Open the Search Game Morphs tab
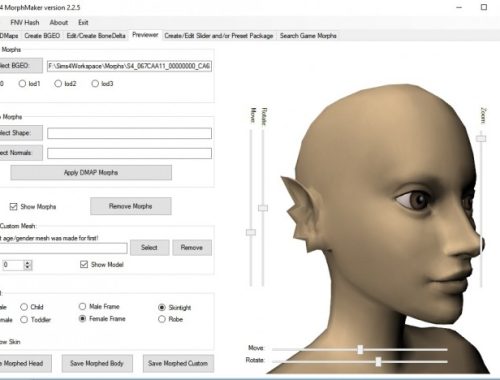Viewport: 500px width, 380px height. (308, 36)
